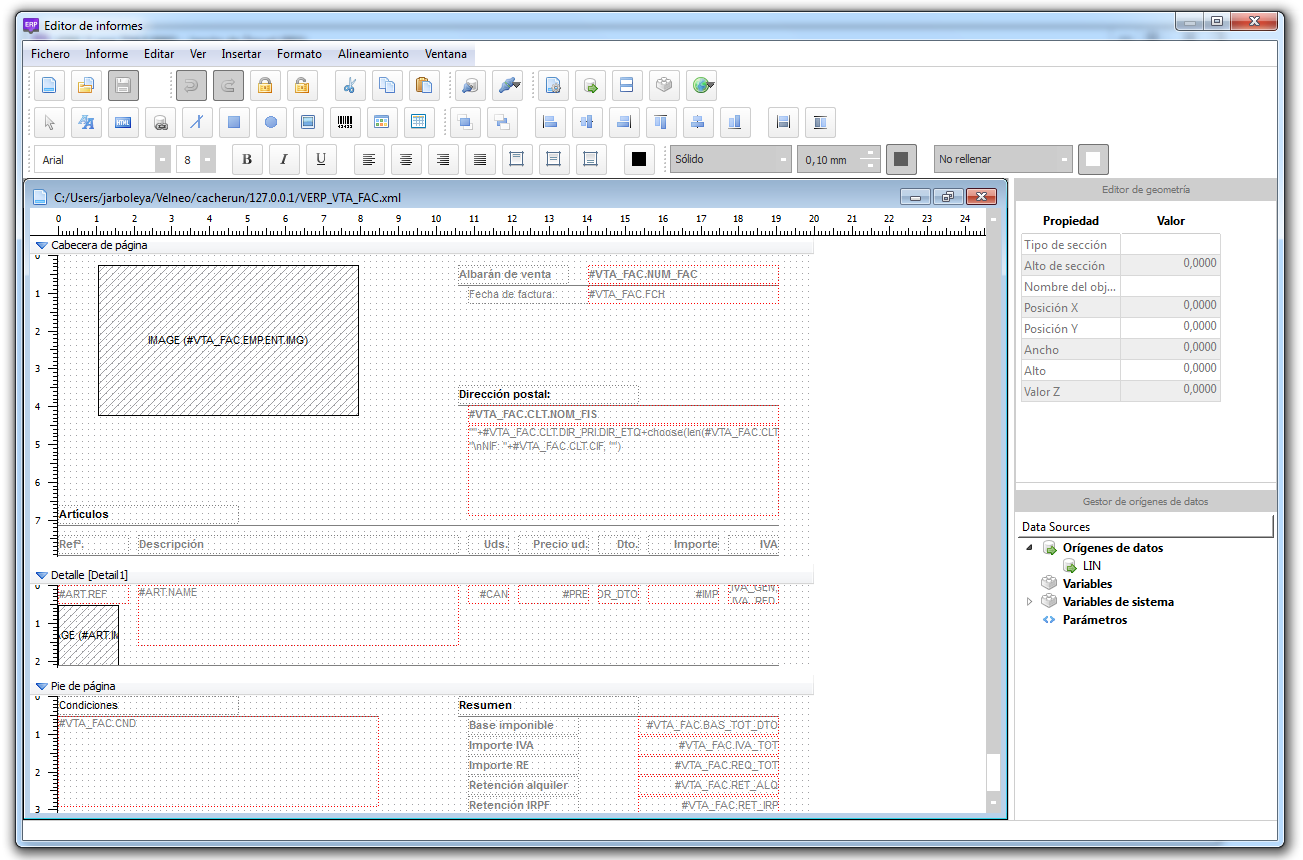The height and width of the screenshot is (860, 1303).
Task: Redo the last action
Action: click(228, 85)
